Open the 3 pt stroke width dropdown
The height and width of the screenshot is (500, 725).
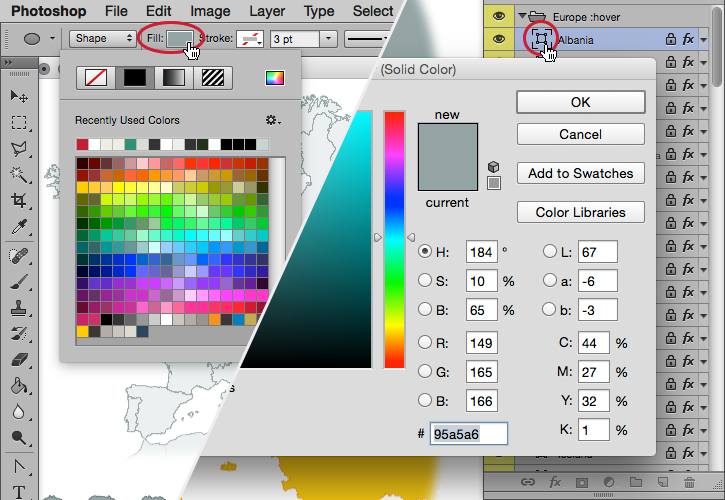328,38
